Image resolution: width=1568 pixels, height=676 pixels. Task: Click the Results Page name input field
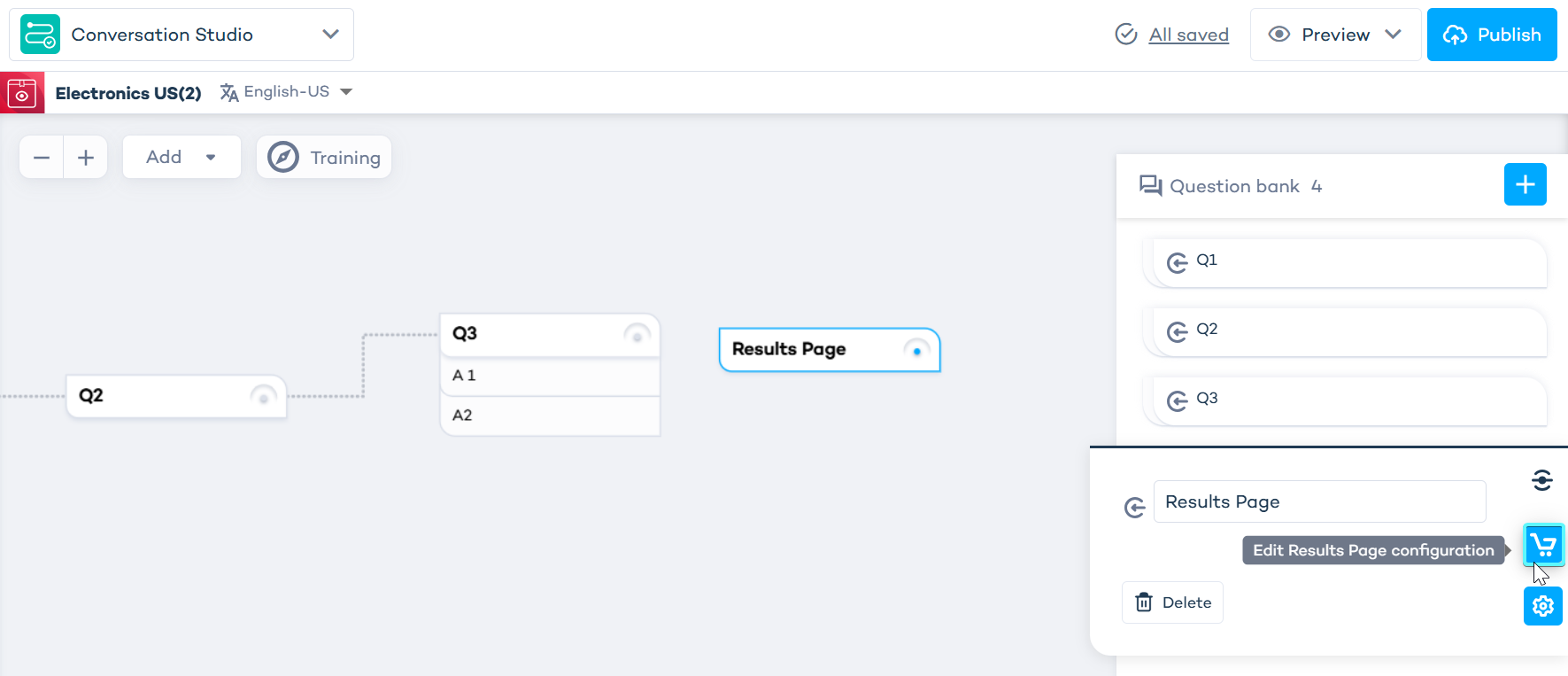(1319, 501)
